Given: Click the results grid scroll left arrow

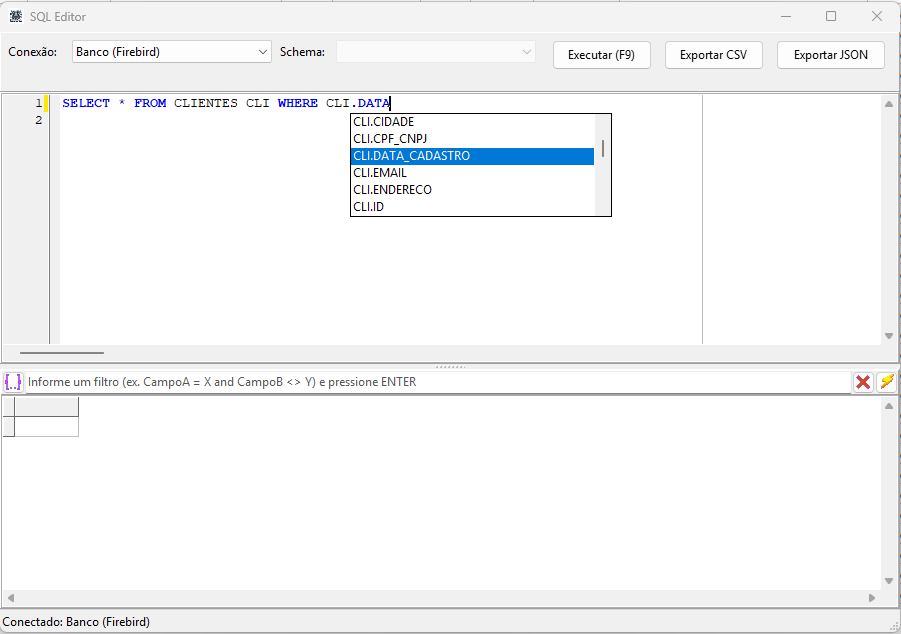Looking at the screenshot, I should click(x=10, y=598).
